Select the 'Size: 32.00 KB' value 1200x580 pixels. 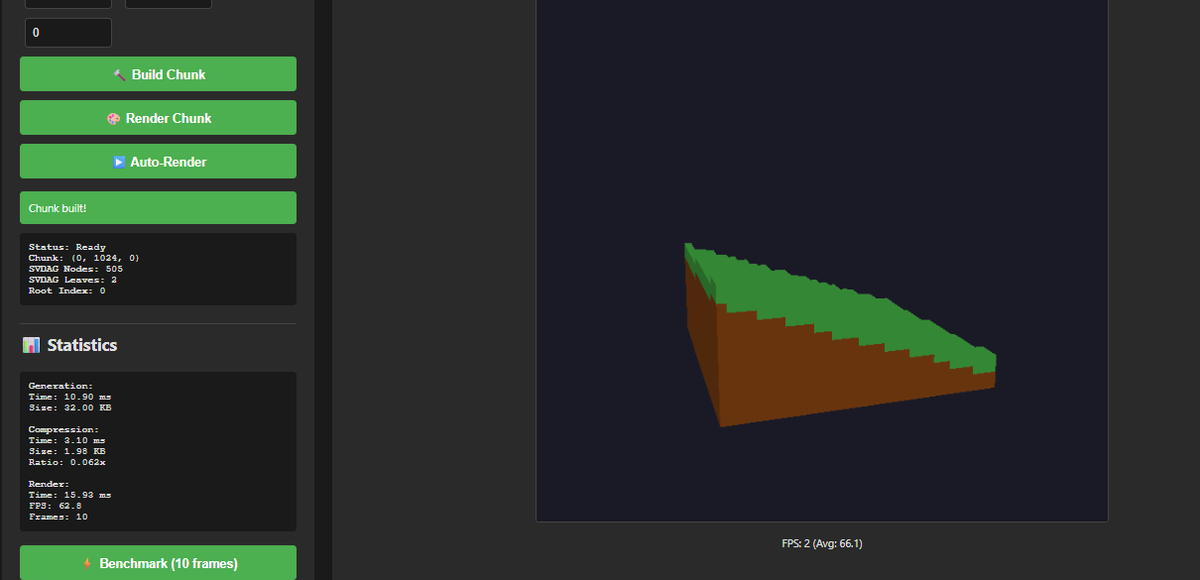tap(70, 407)
